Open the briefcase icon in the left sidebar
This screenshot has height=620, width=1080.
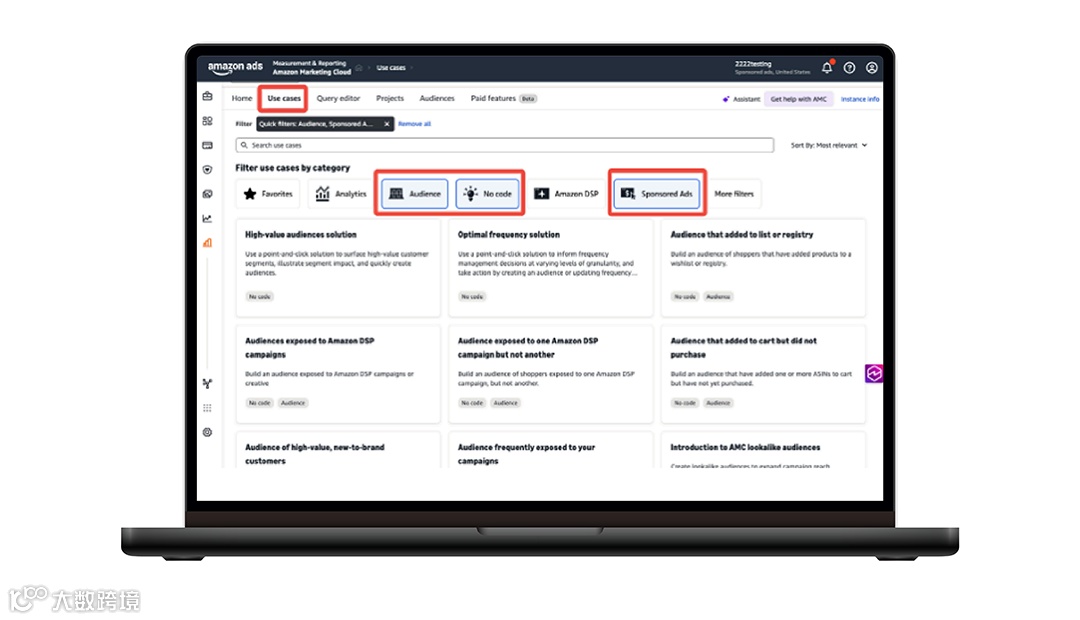(x=207, y=96)
